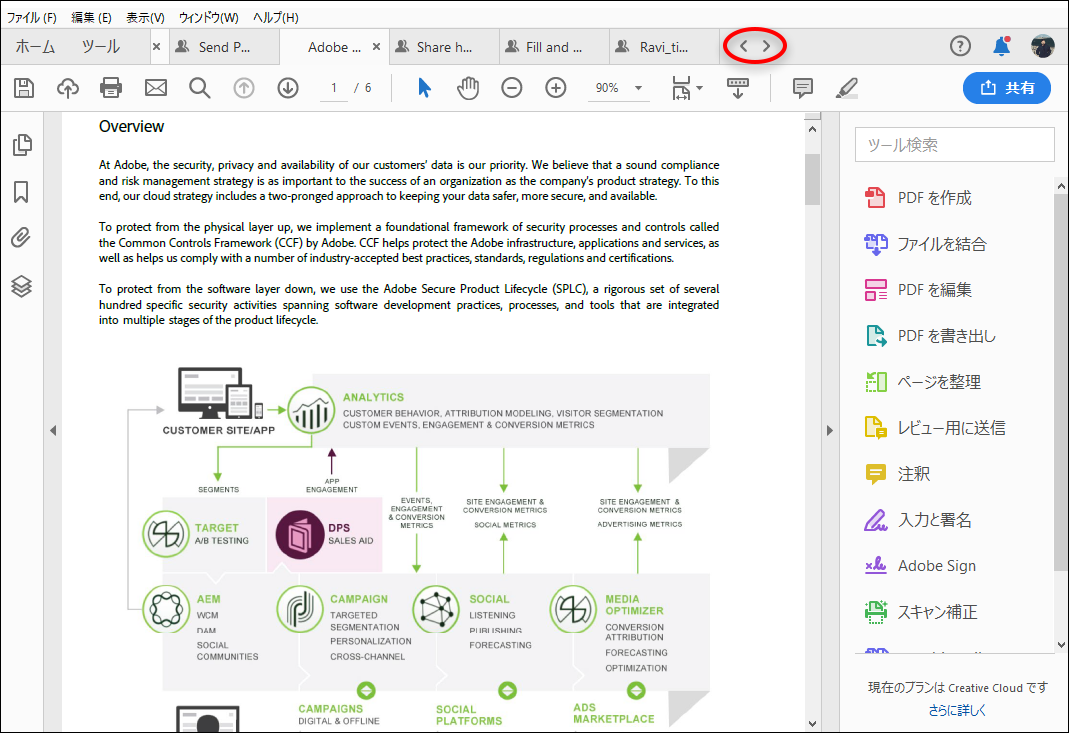Switch to the ホーム tab
Screen dimensions: 1069x733
point(35,46)
